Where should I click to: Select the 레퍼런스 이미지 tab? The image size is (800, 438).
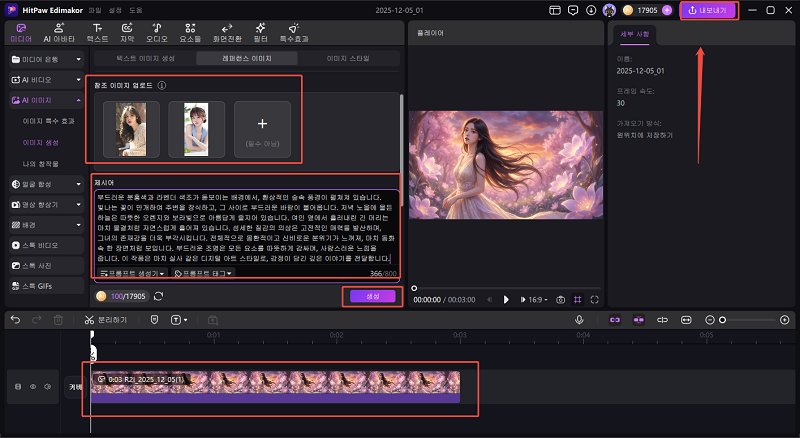pyautogui.click(x=247, y=58)
